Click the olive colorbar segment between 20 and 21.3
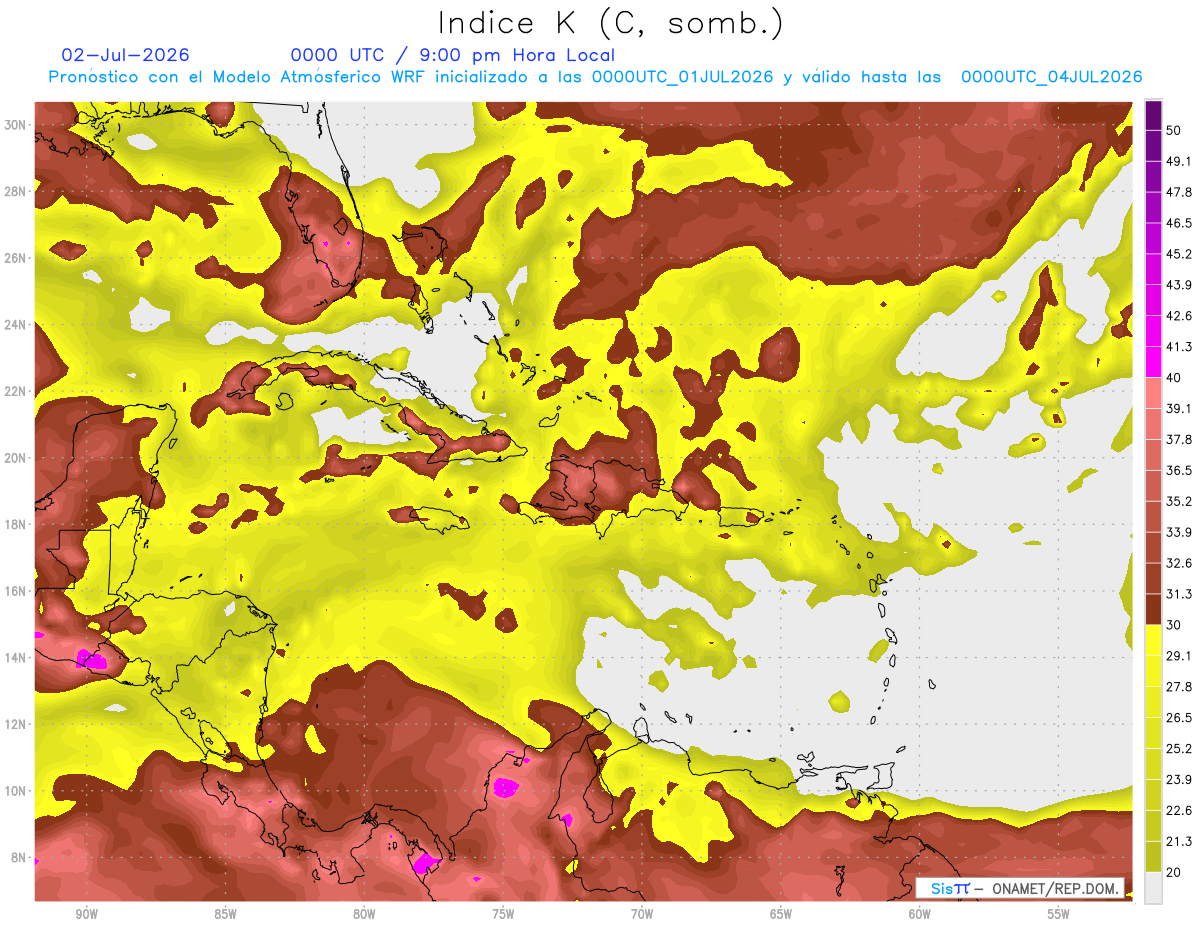 [x=1153, y=856]
